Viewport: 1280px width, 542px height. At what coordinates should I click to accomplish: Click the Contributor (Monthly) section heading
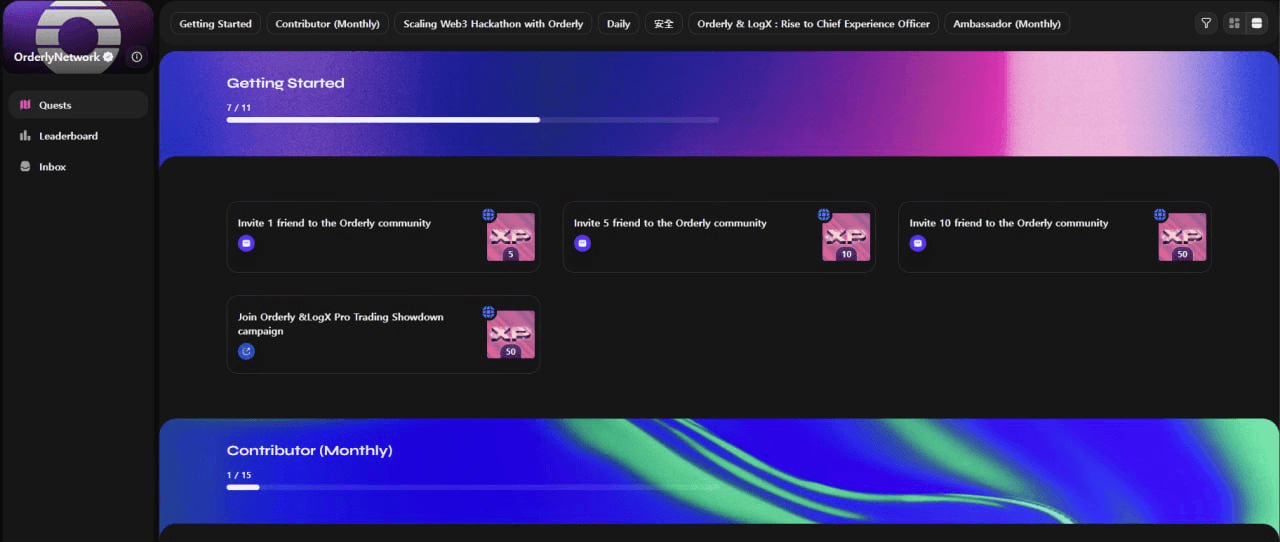click(309, 450)
